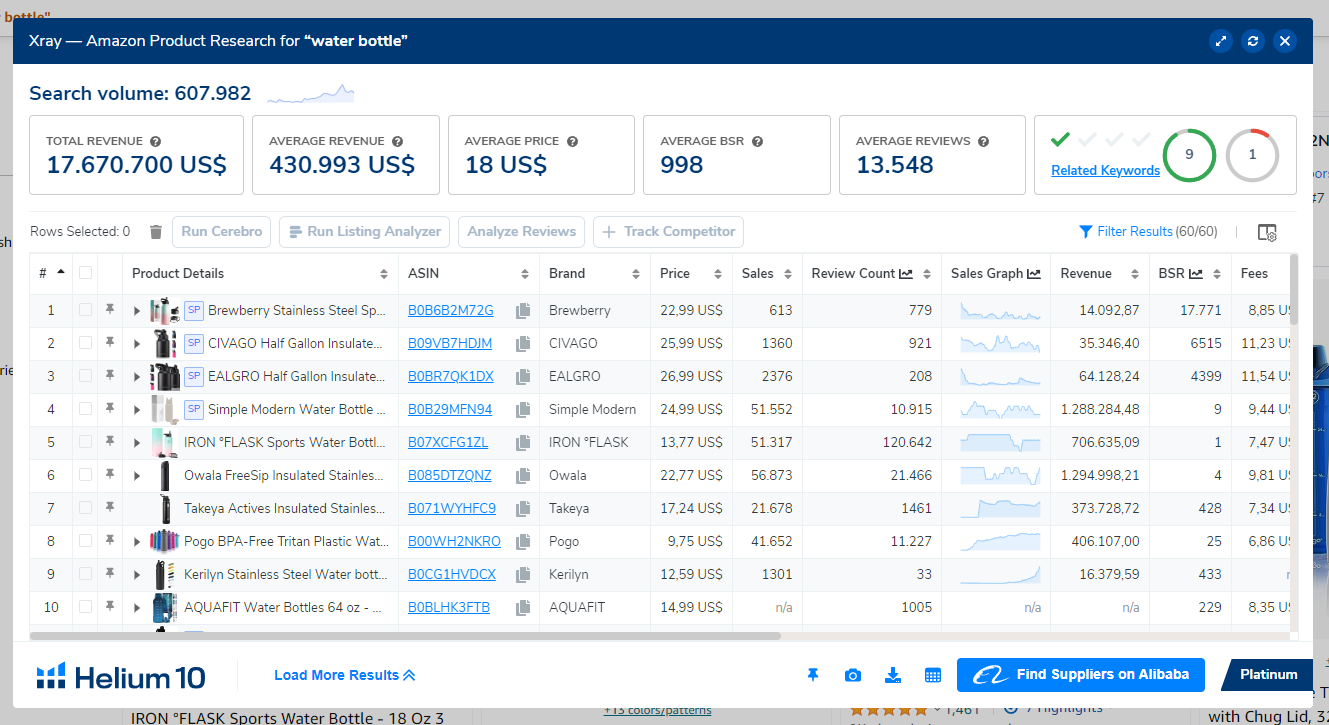Open Filter Results (60/60)

[1148, 232]
